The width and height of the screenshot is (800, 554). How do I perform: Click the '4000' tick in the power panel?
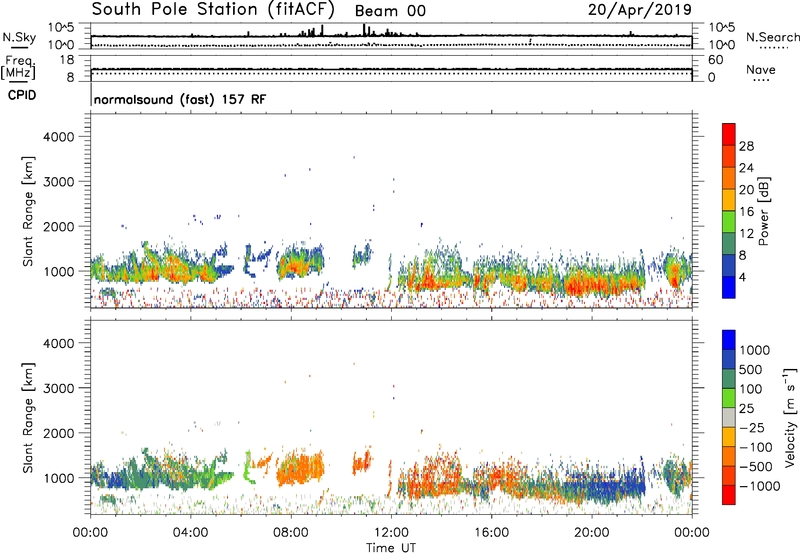pos(58,137)
